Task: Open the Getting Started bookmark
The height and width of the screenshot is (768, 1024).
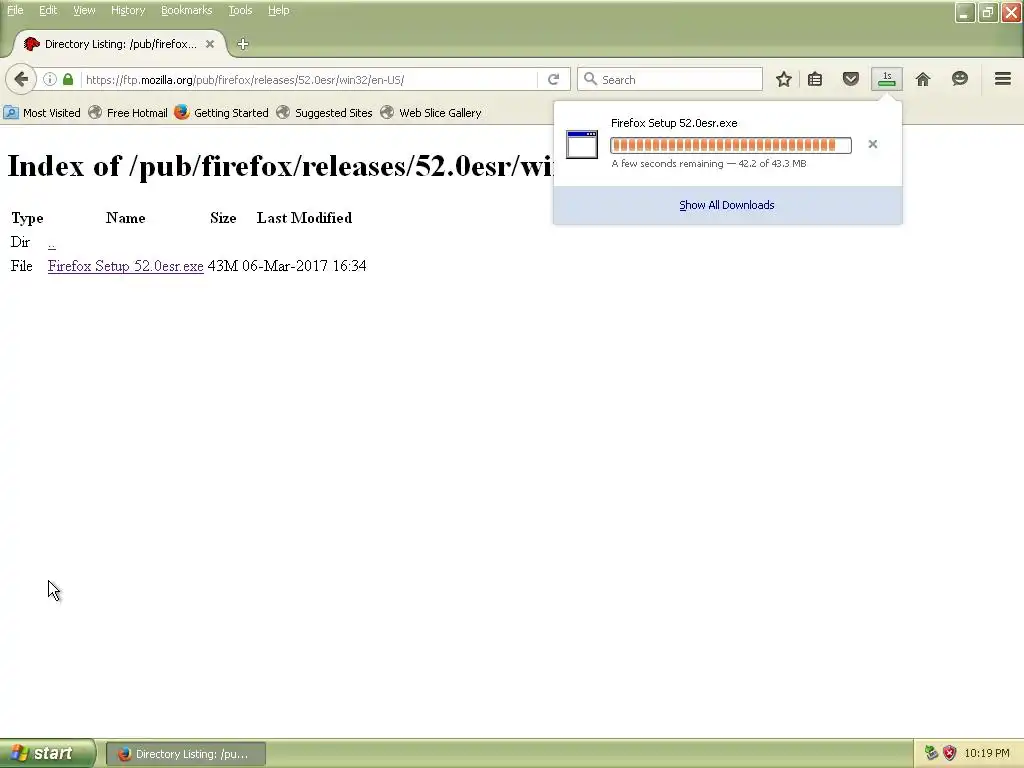Action: point(222,113)
